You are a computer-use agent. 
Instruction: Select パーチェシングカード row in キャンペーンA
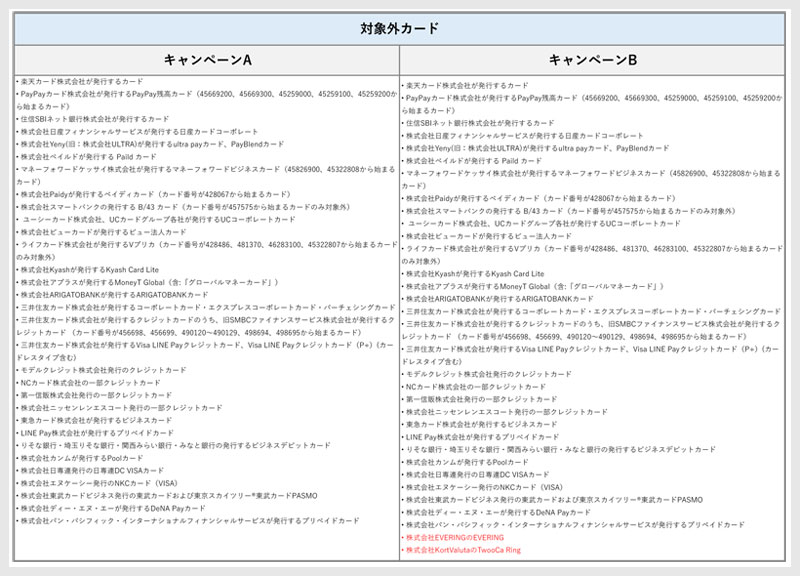[206, 308]
